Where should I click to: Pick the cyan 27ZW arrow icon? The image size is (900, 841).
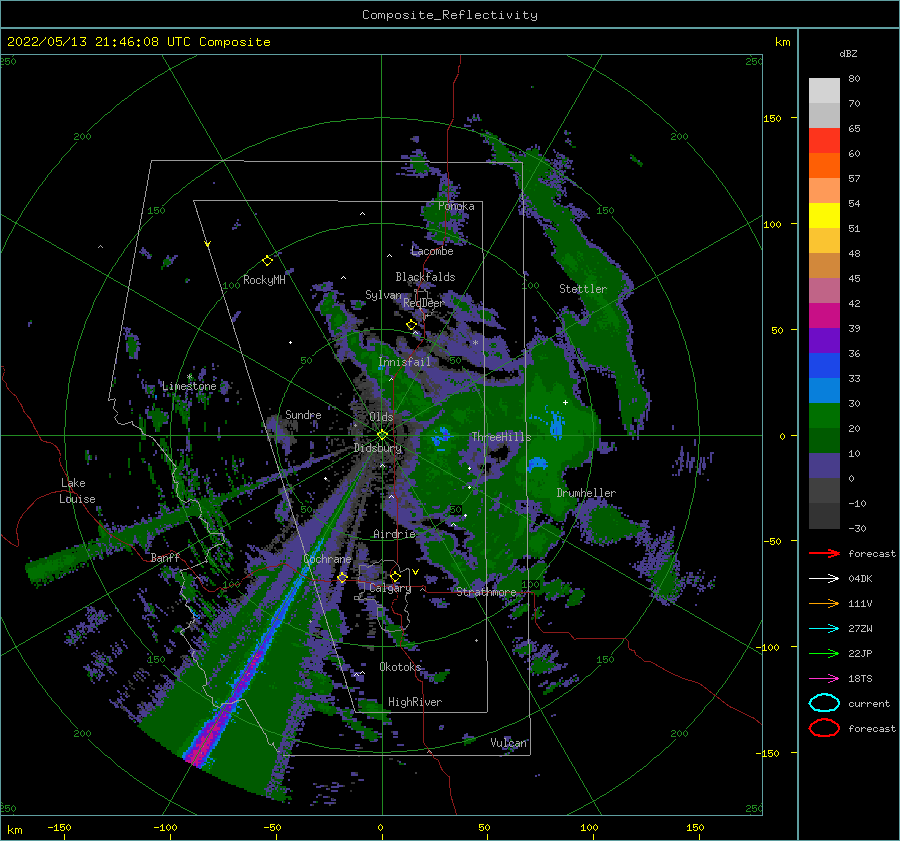824,629
